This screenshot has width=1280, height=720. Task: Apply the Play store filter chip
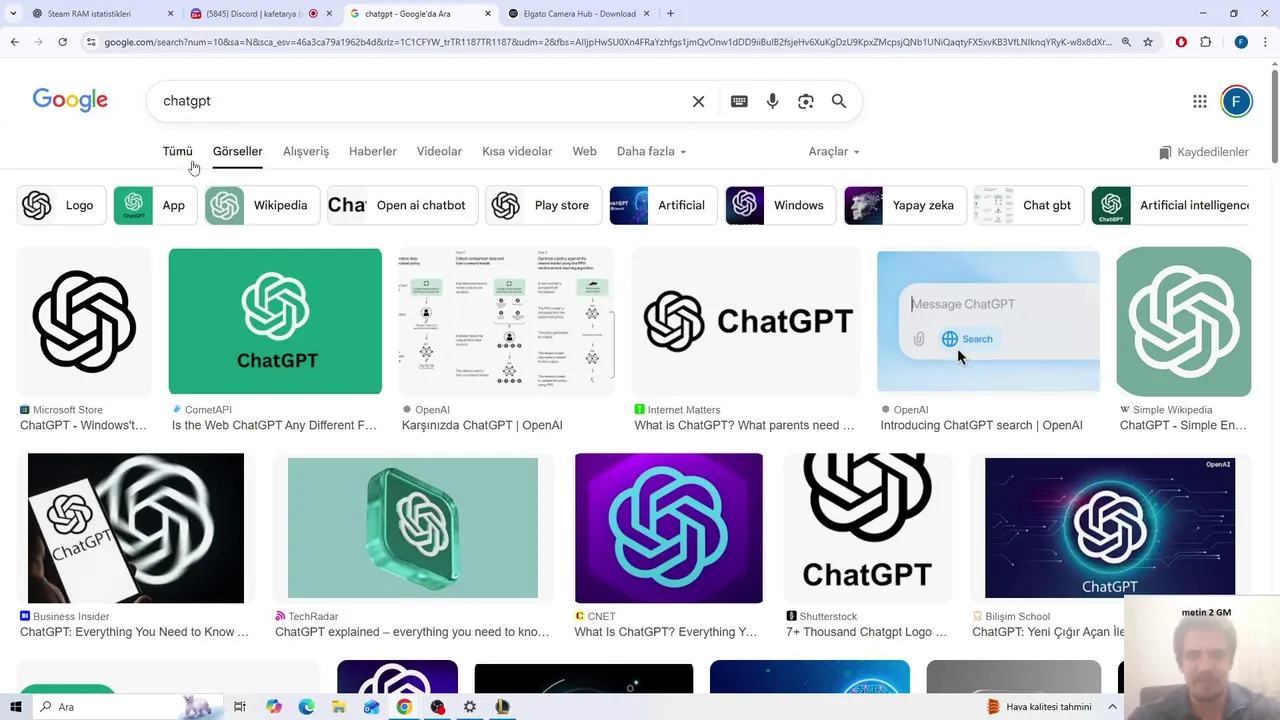[x=543, y=205]
